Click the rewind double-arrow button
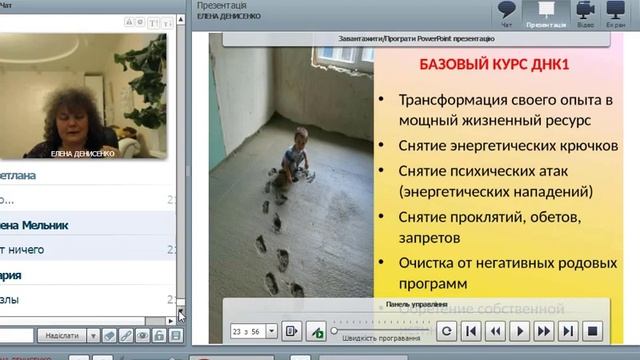The height and width of the screenshot is (360, 640). [x=495, y=331]
